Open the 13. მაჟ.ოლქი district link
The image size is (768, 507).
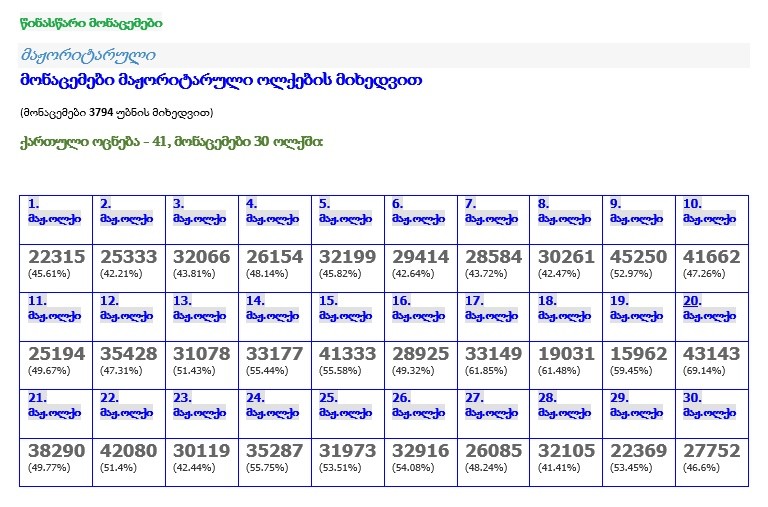click(199, 308)
